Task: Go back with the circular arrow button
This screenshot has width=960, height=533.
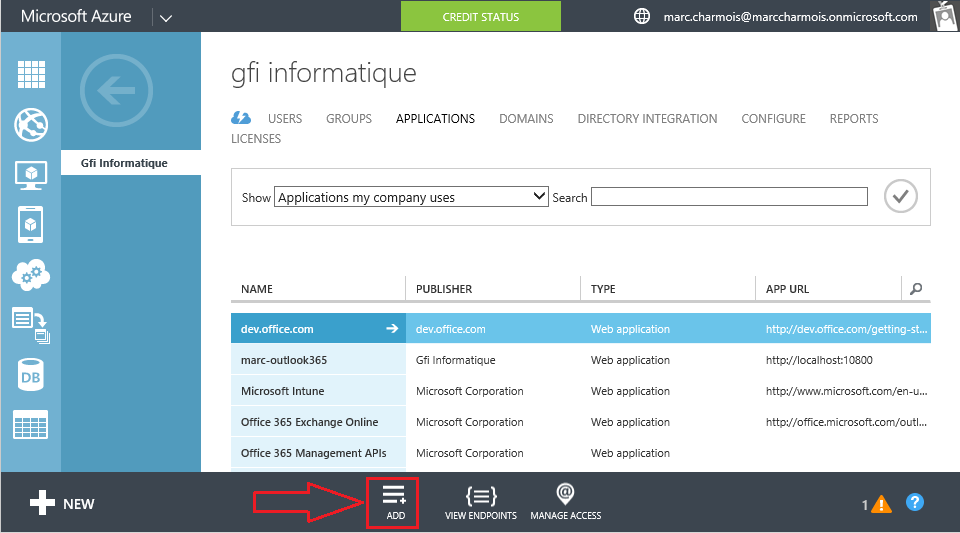Action: click(x=116, y=91)
